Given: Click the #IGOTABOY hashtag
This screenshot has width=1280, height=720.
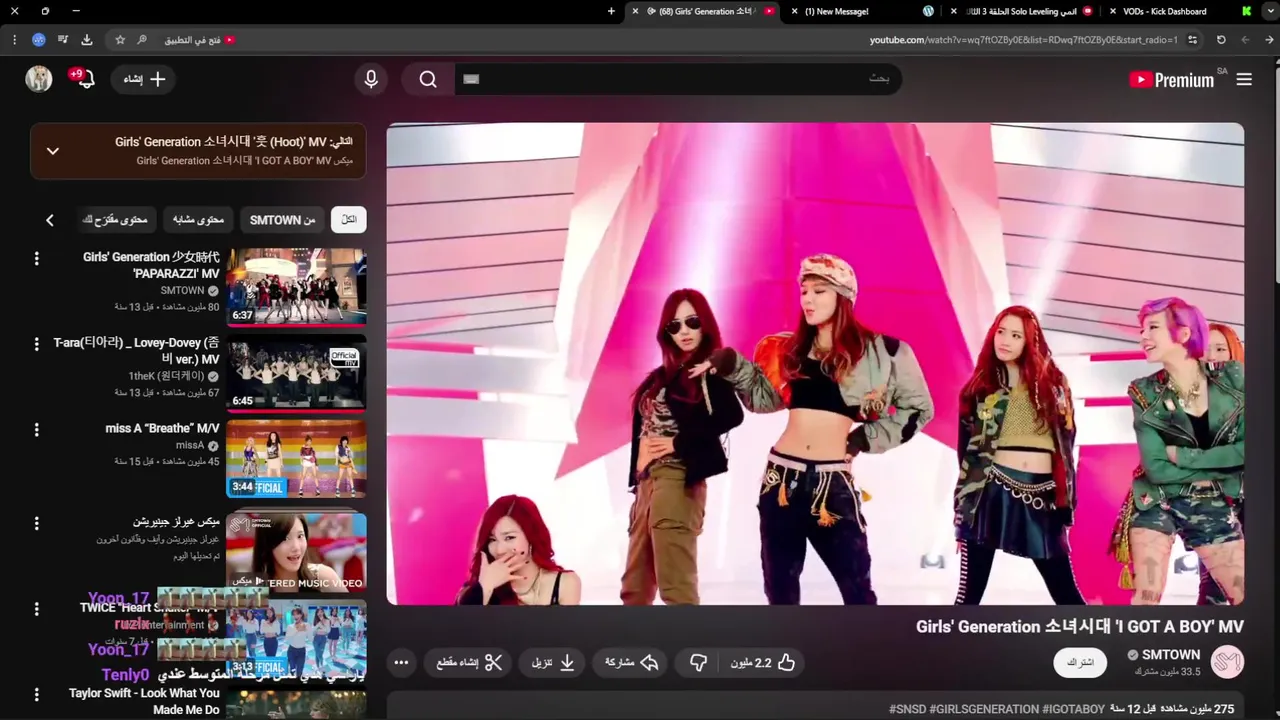Looking at the screenshot, I should coord(1073,709).
